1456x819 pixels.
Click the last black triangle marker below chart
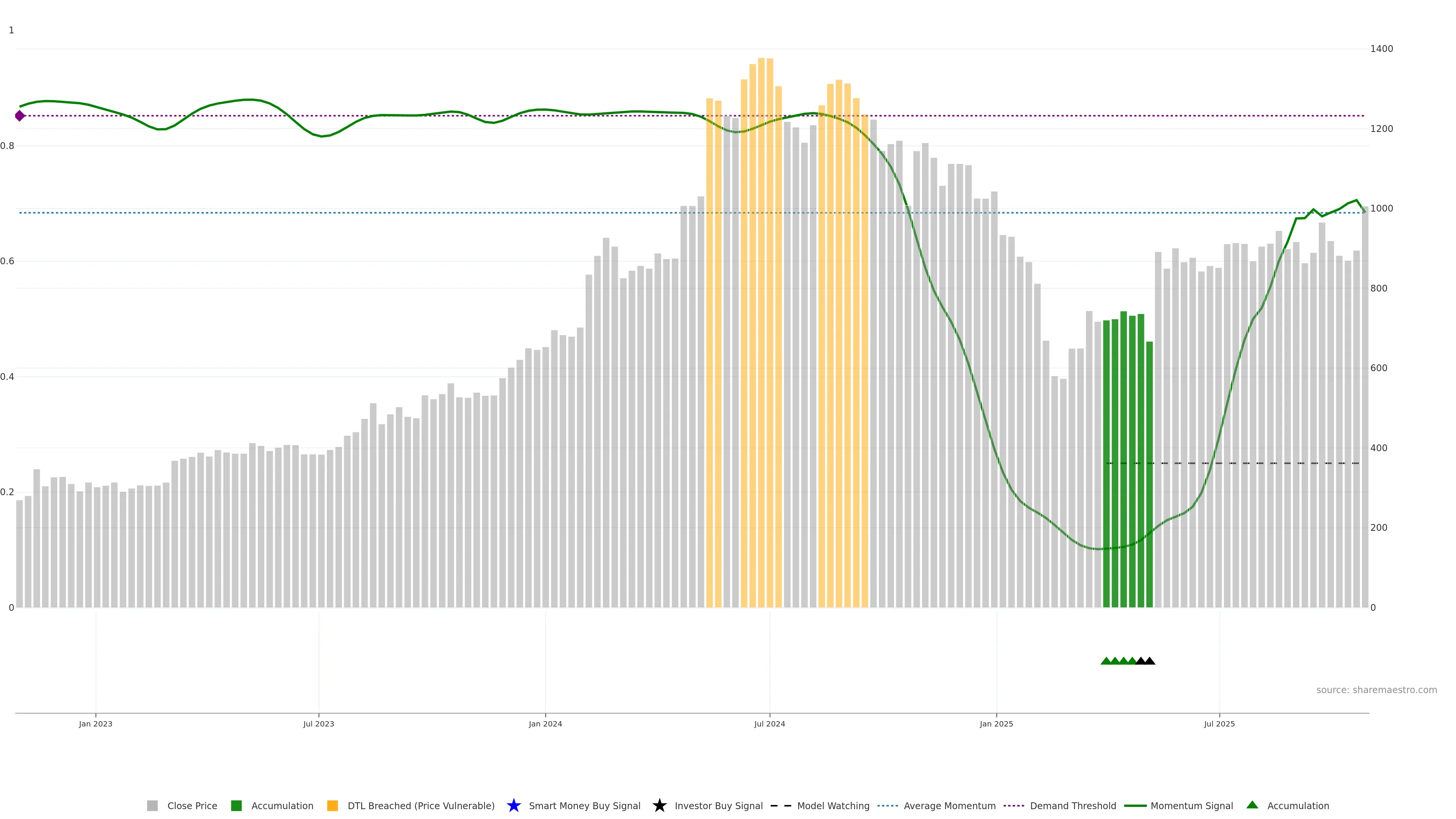(1150, 661)
